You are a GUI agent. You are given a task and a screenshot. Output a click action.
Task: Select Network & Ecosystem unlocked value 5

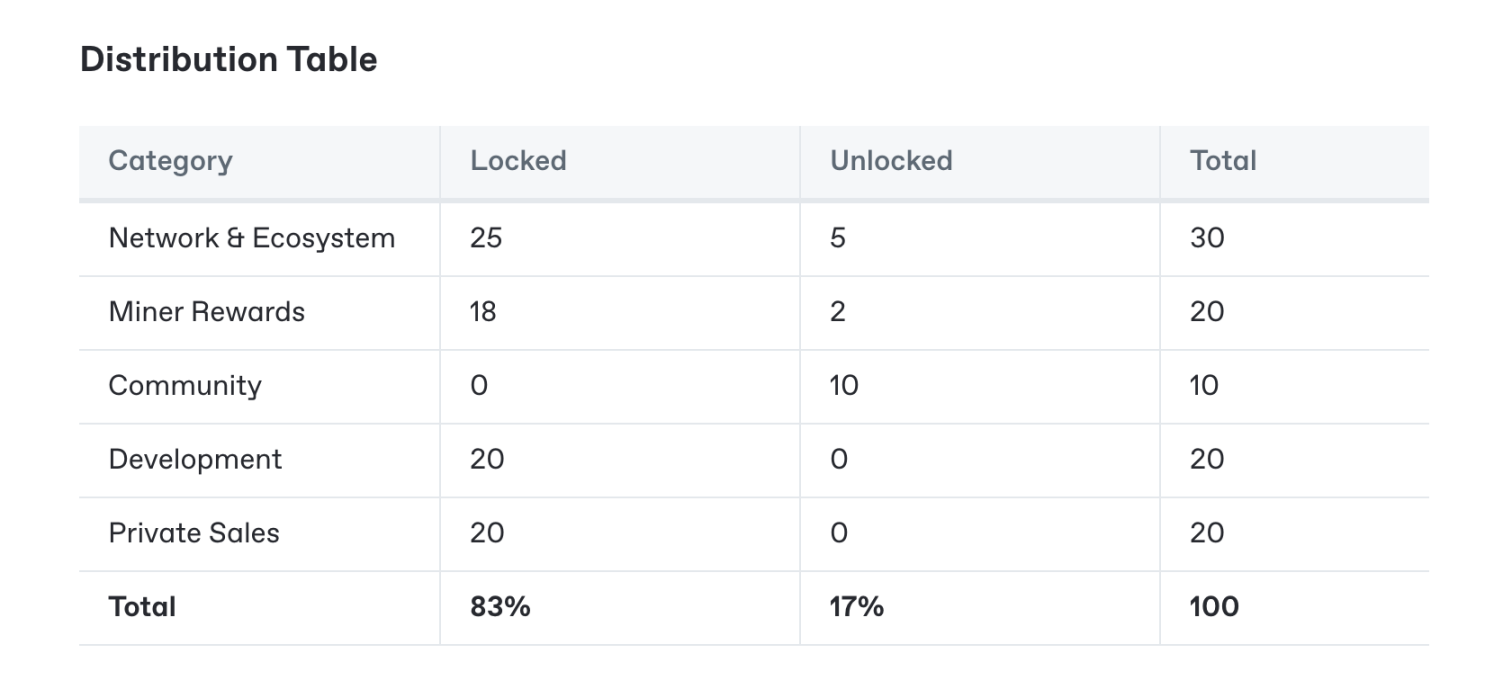click(838, 238)
